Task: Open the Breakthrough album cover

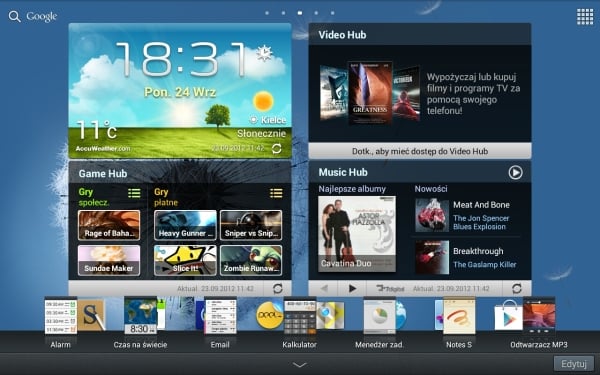Action: [x=432, y=257]
